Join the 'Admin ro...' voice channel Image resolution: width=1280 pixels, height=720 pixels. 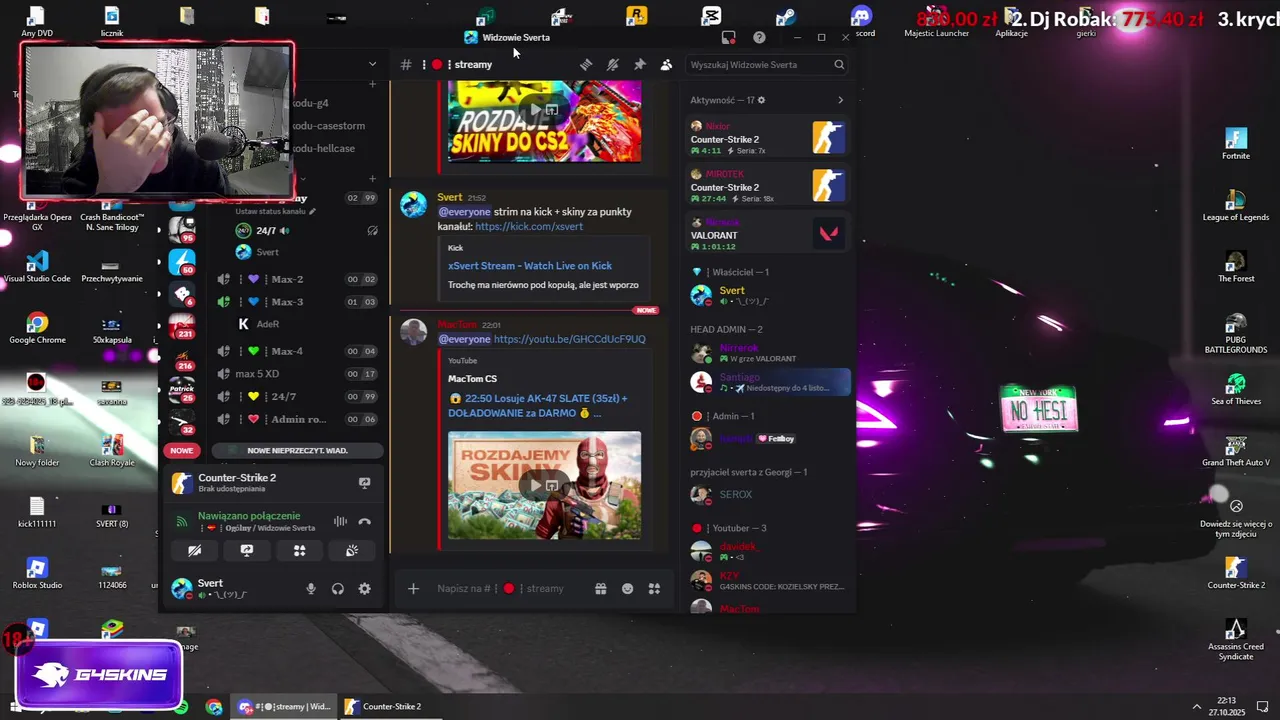(x=298, y=419)
